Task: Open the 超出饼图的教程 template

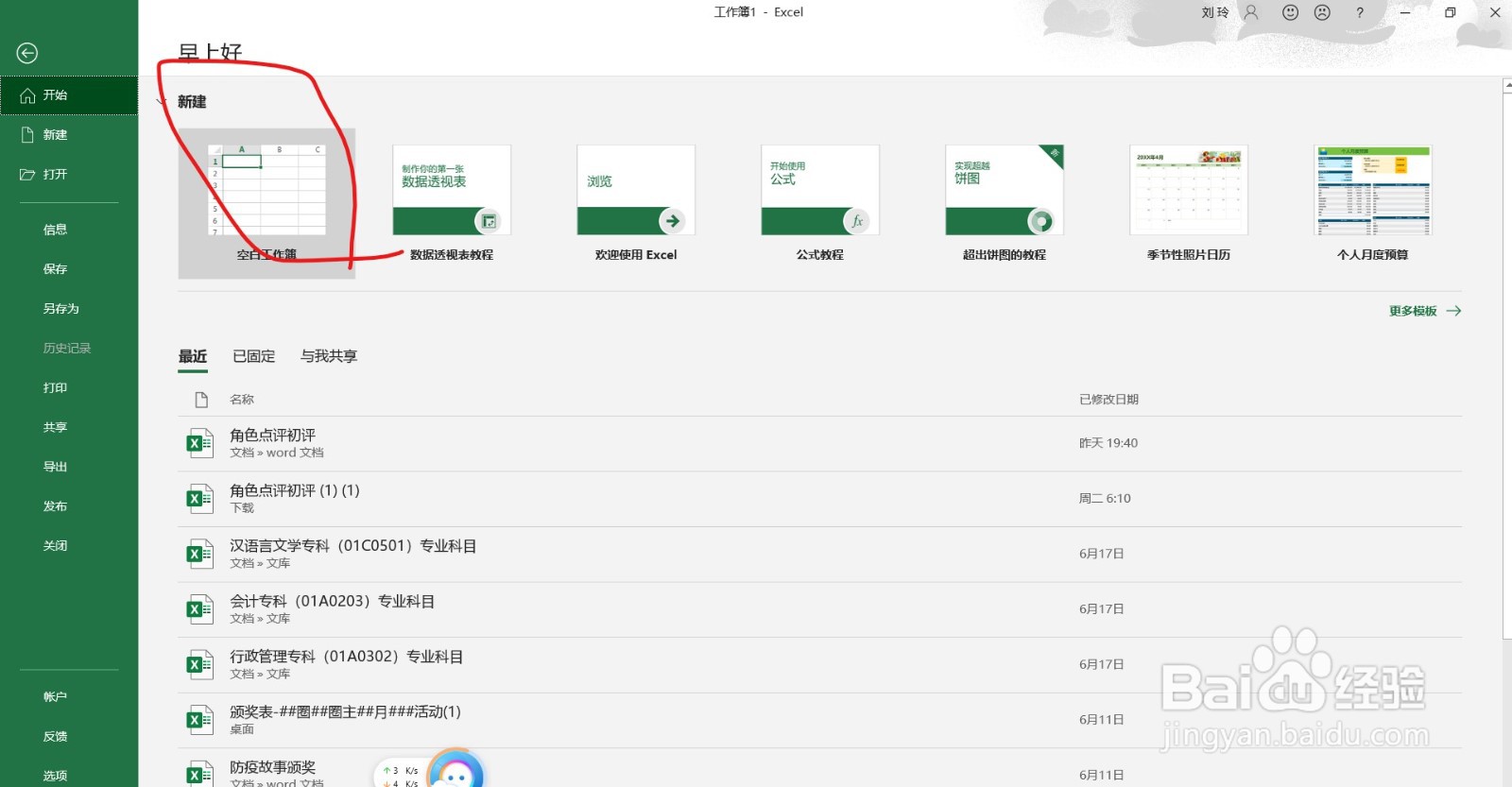Action: (1005, 203)
